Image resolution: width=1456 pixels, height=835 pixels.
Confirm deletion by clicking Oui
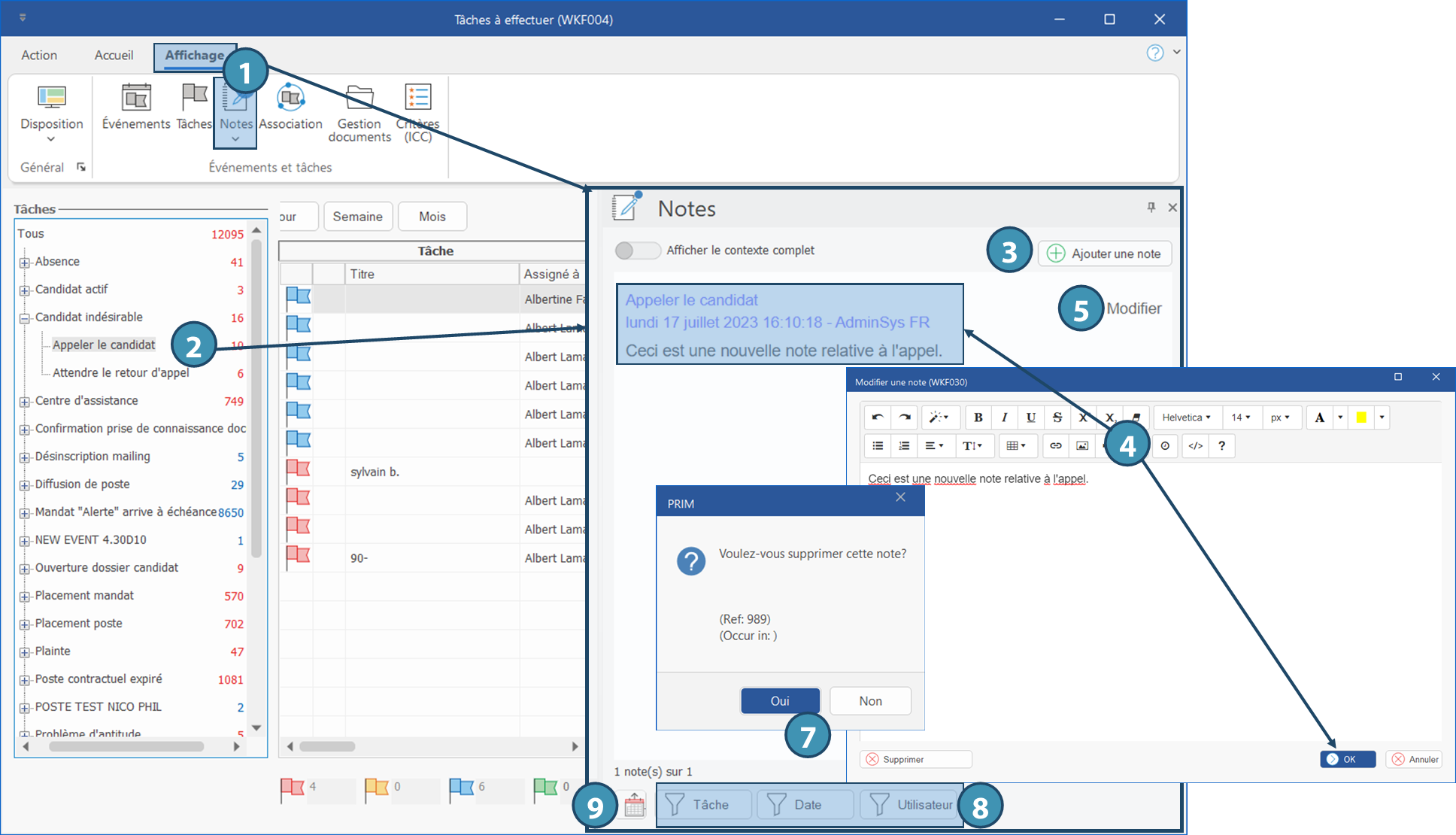click(780, 701)
